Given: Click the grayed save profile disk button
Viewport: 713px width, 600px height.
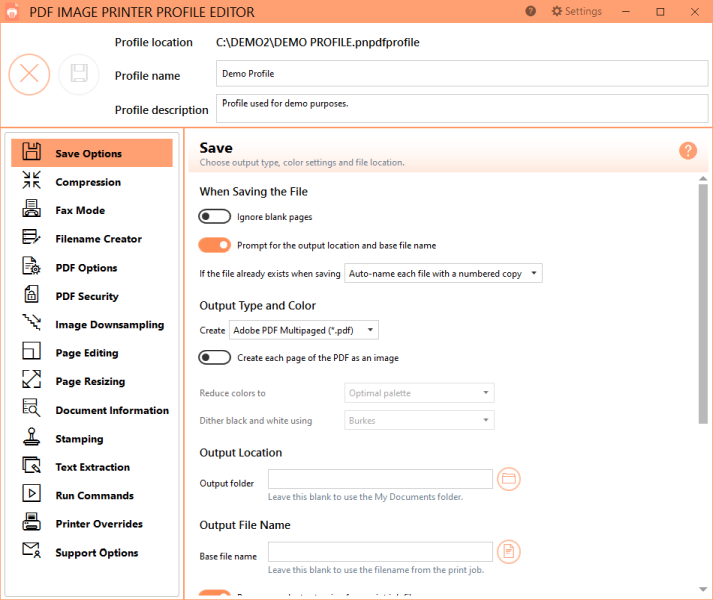Looking at the screenshot, I should (79, 74).
